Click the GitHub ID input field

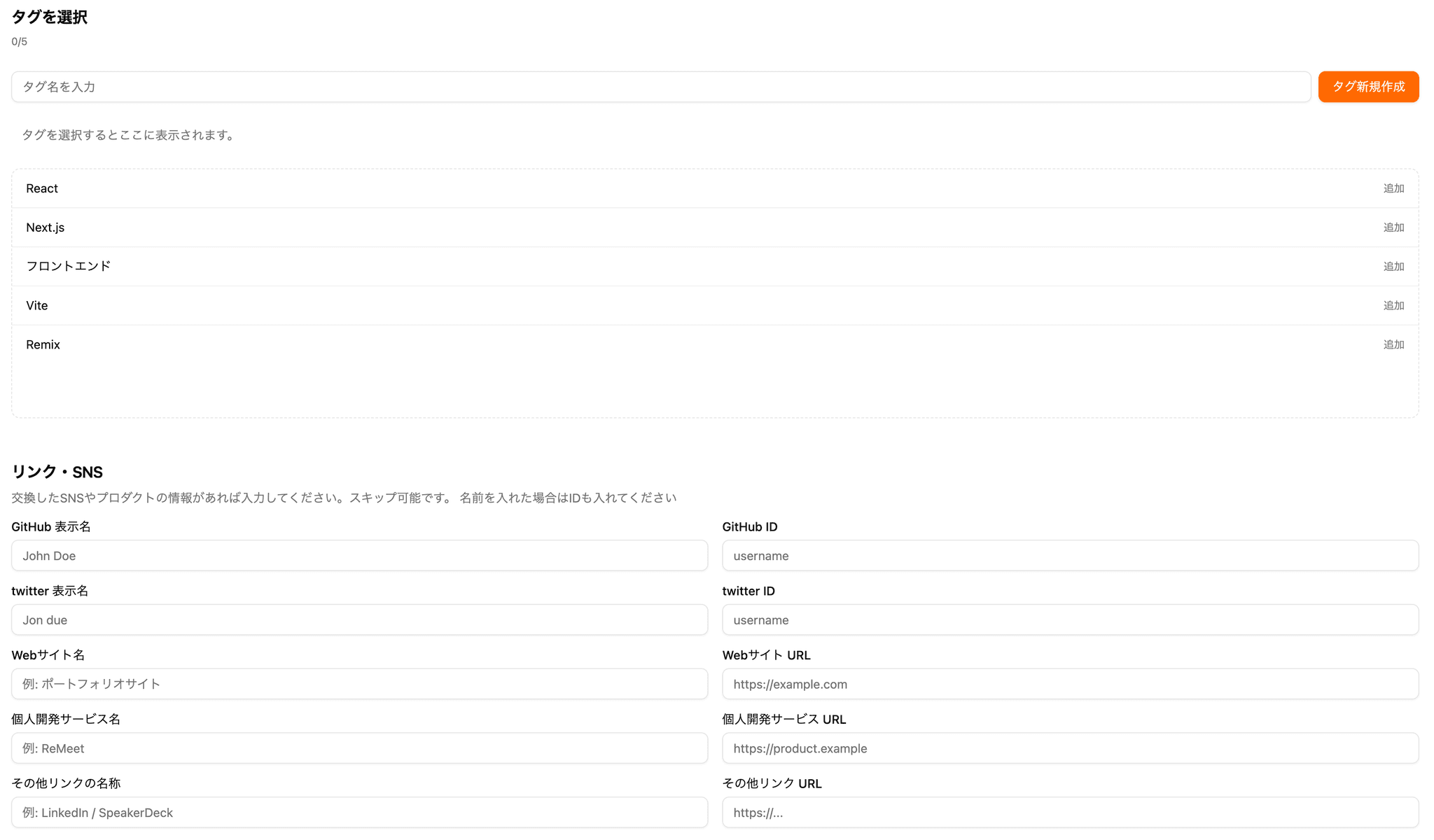(x=1070, y=556)
